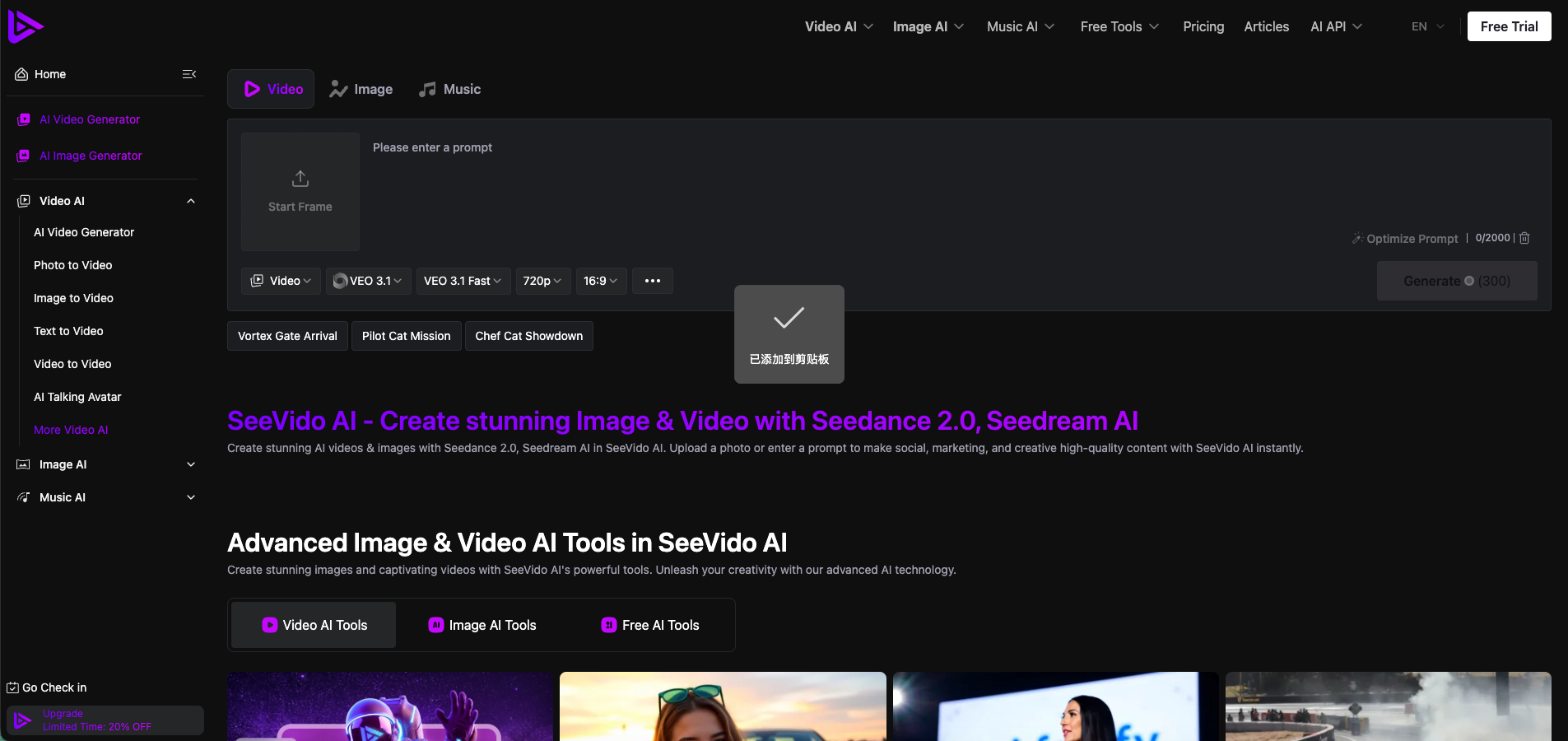Collapse sidebar with the menu fold icon

point(189,74)
